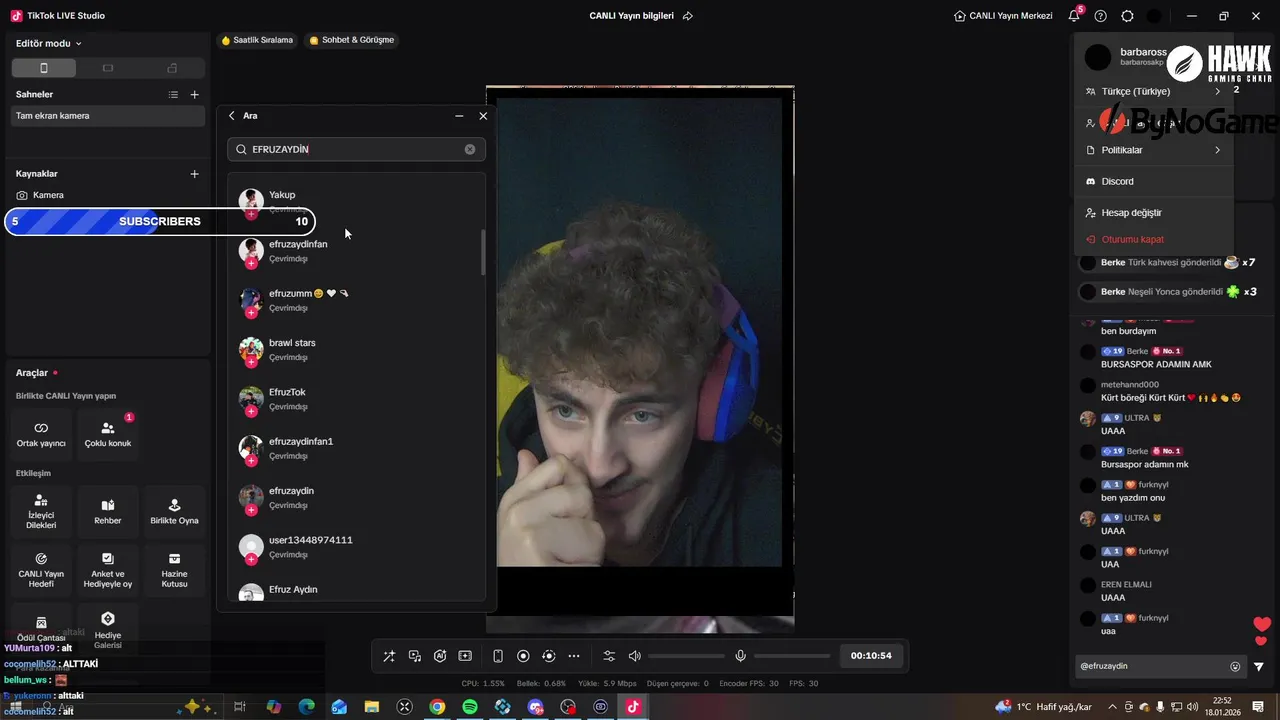This screenshot has width=1280, height=720.
Task: Open the Birlikte Oyna tool
Action: [x=174, y=512]
